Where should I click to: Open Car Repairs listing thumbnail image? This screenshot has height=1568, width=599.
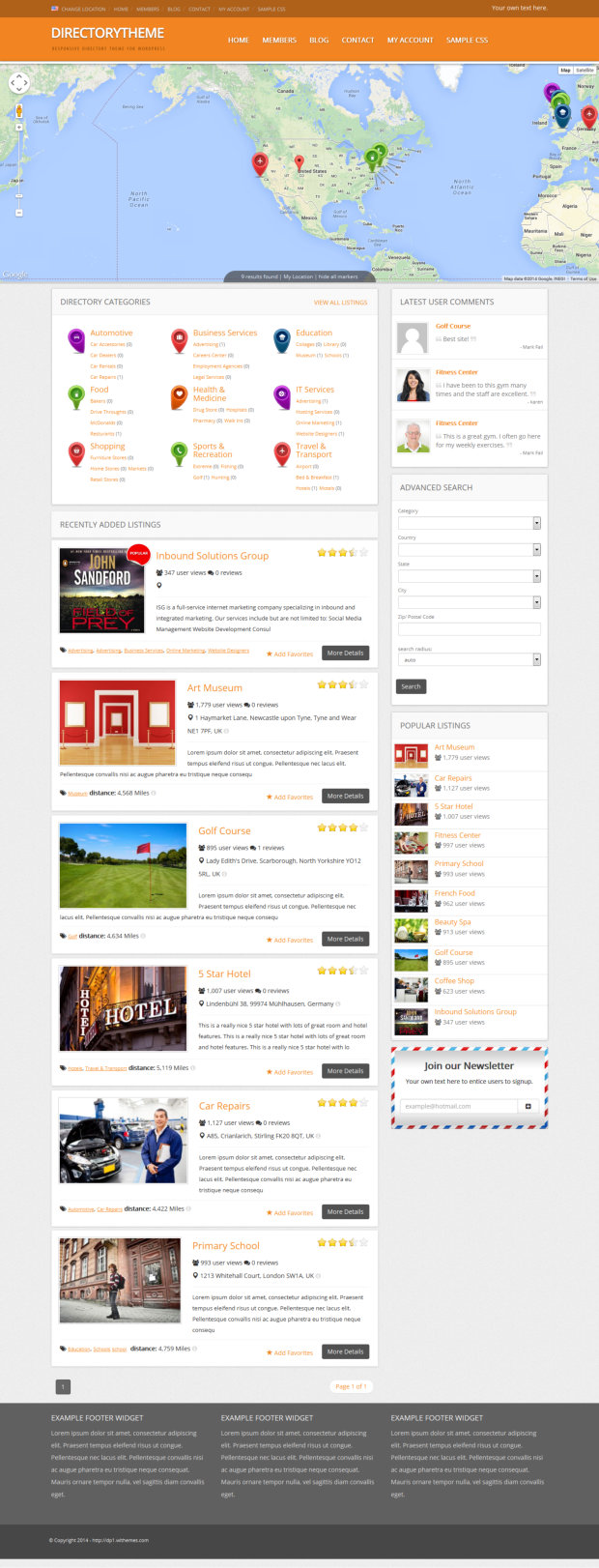coord(123,1140)
